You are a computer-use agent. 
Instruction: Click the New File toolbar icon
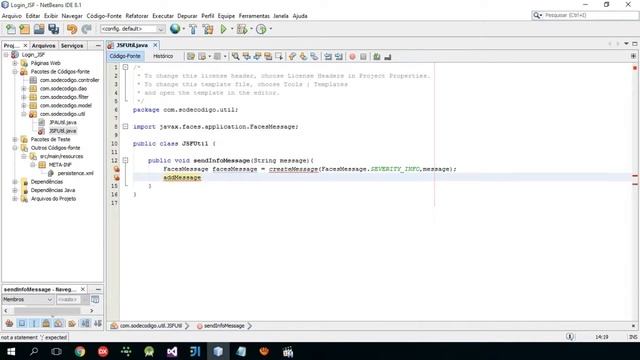[x=11, y=29]
